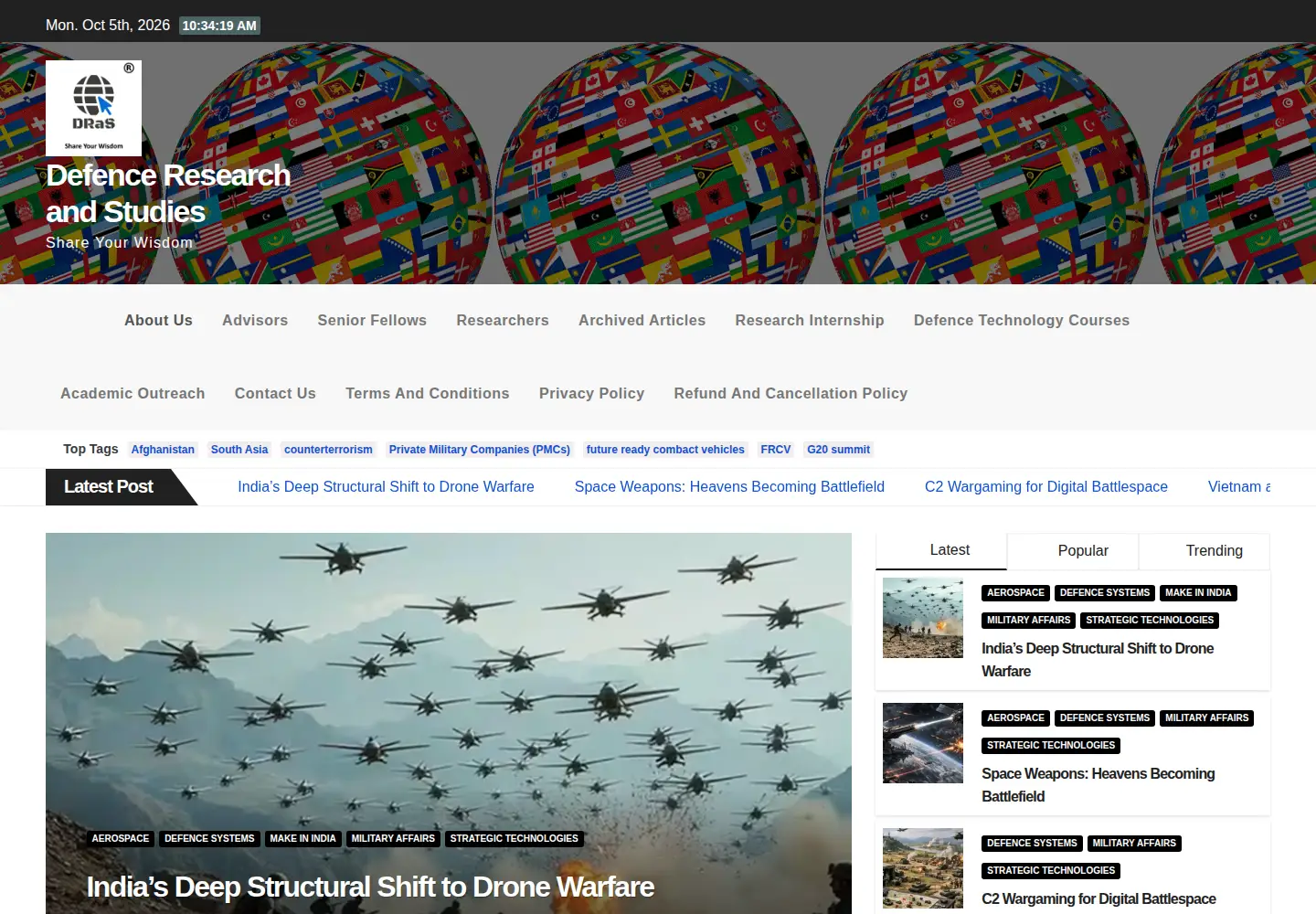Image resolution: width=1316 pixels, height=914 pixels.
Task: View the Privacy Policy page
Action: coord(591,394)
